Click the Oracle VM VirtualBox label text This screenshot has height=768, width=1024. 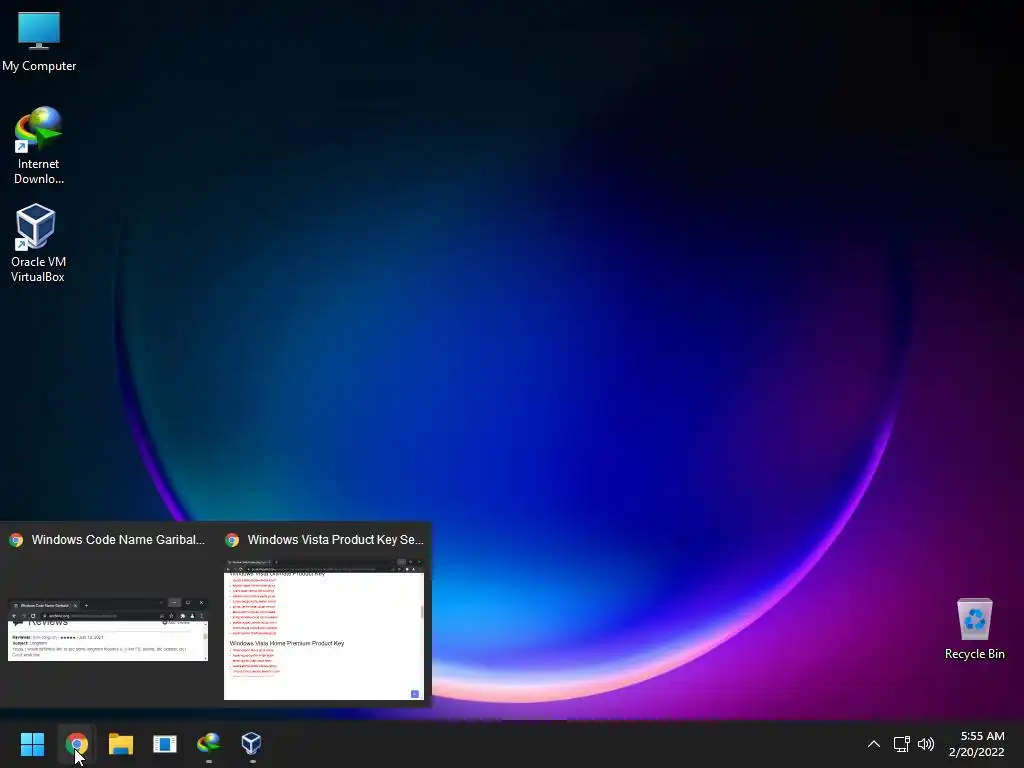pos(38,269)
